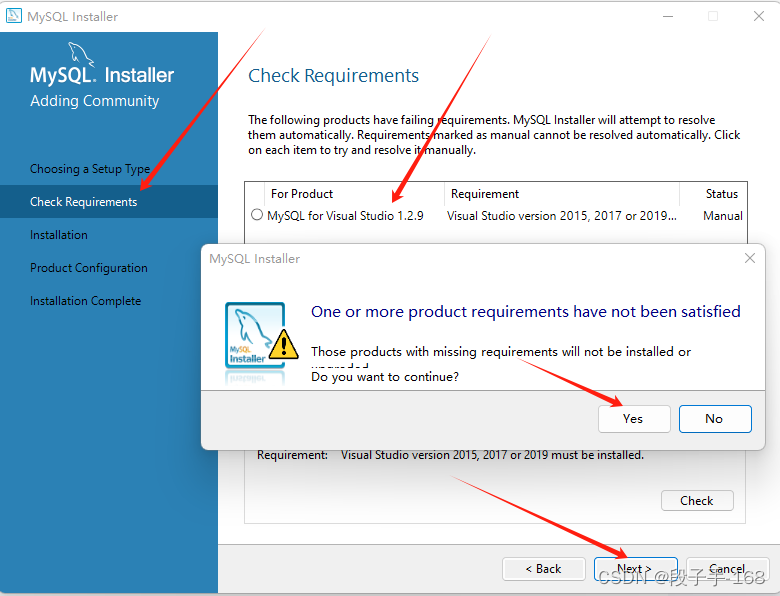
Task: Click the For Product column header
Action: pos(354,194)
